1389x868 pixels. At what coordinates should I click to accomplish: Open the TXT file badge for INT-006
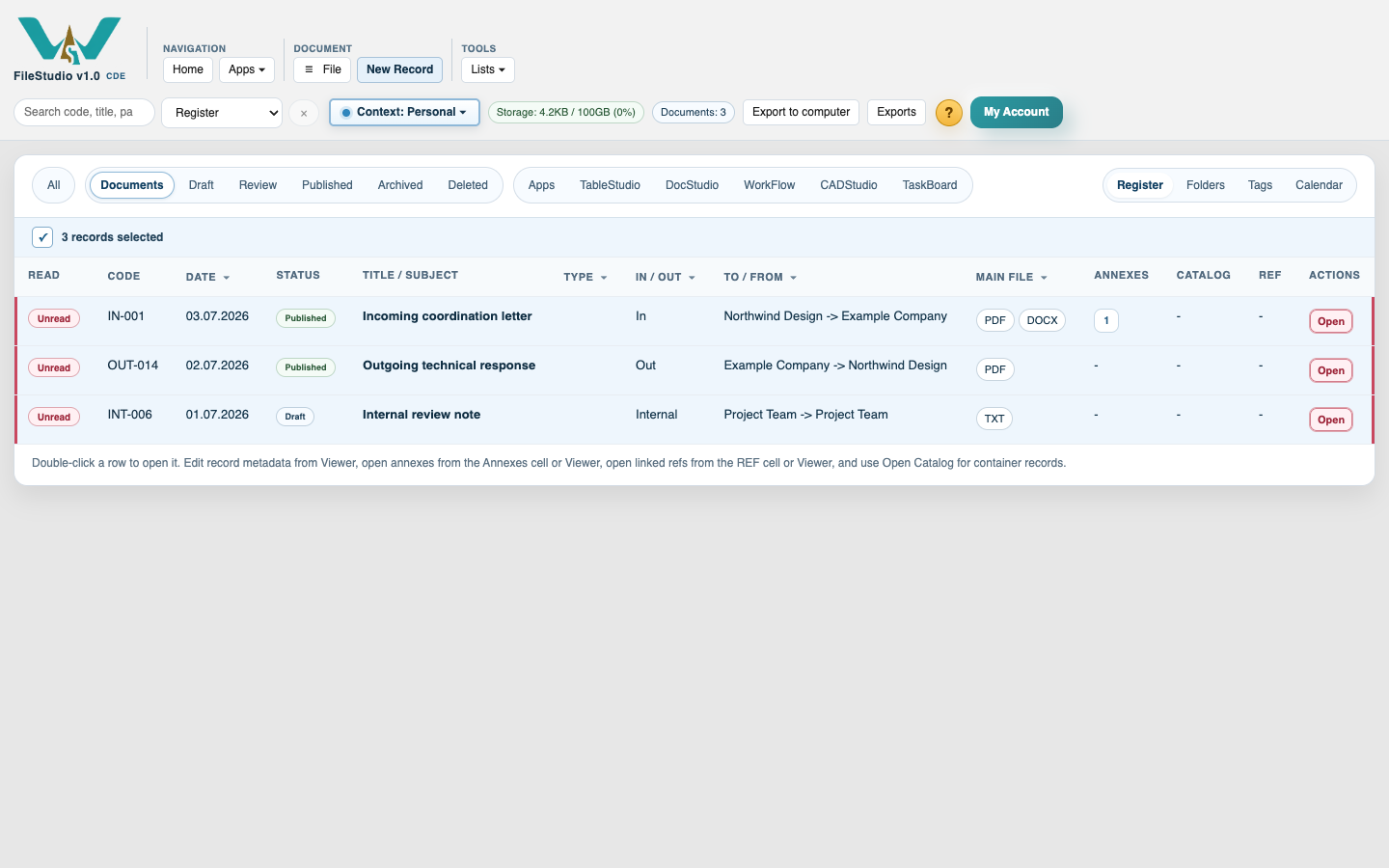994,419
